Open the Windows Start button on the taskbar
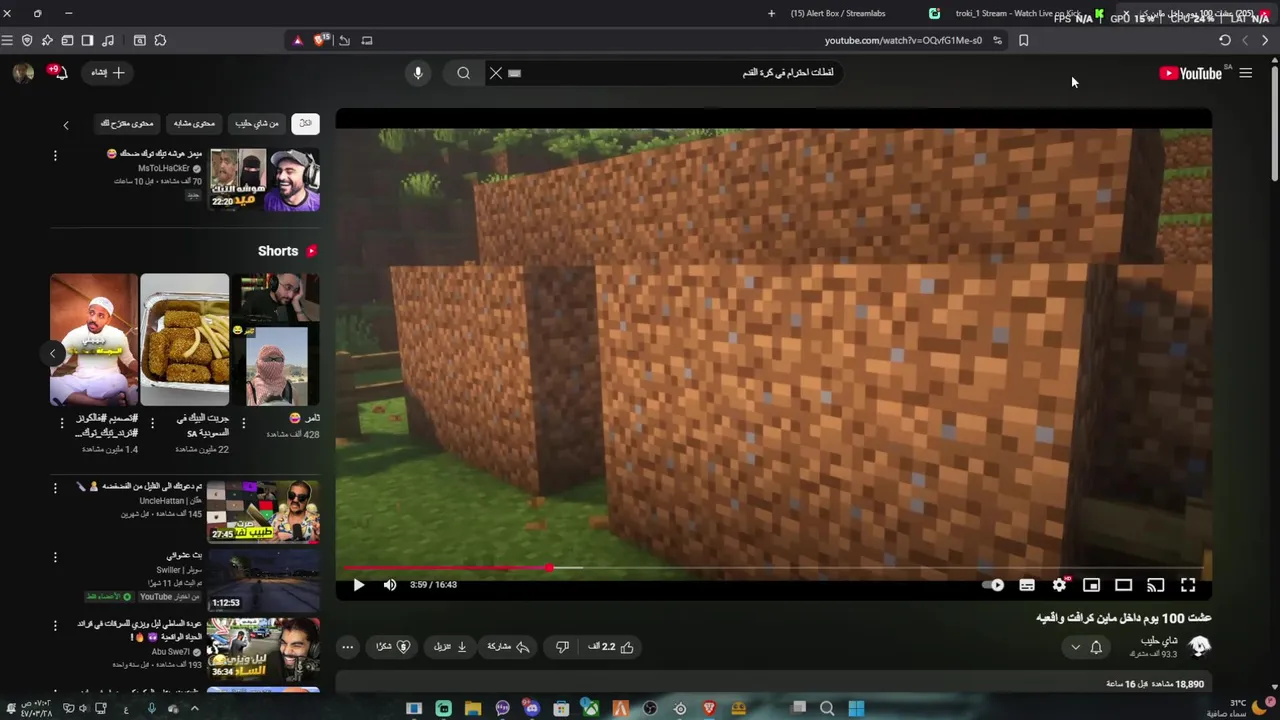This screenshot has width=1280, height=720. point(856,708)
